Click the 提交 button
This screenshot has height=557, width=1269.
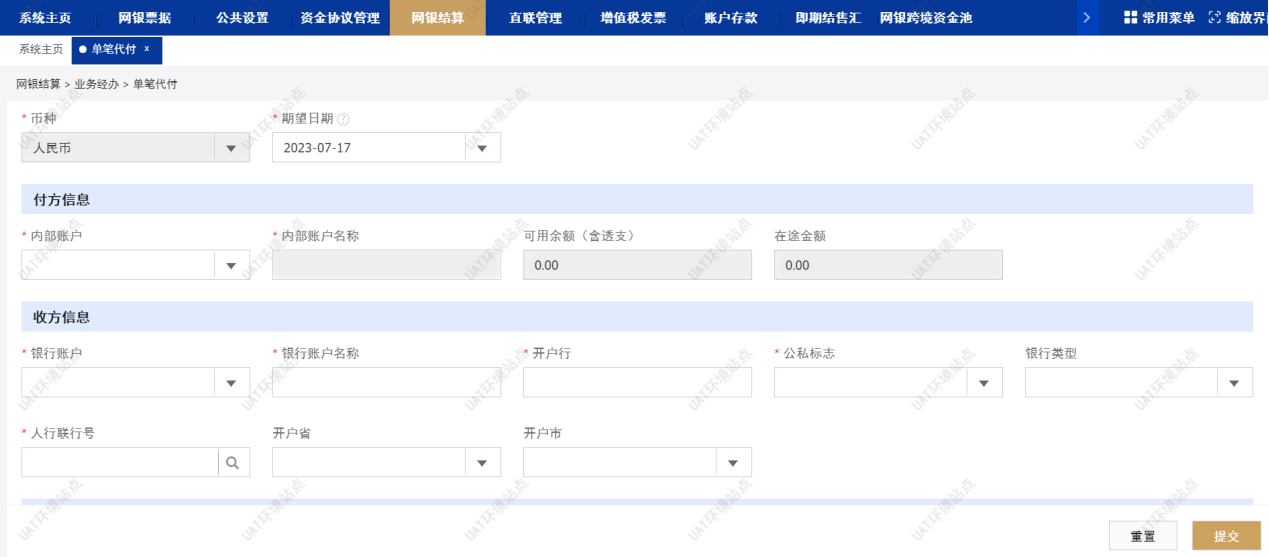point(1226,536)
